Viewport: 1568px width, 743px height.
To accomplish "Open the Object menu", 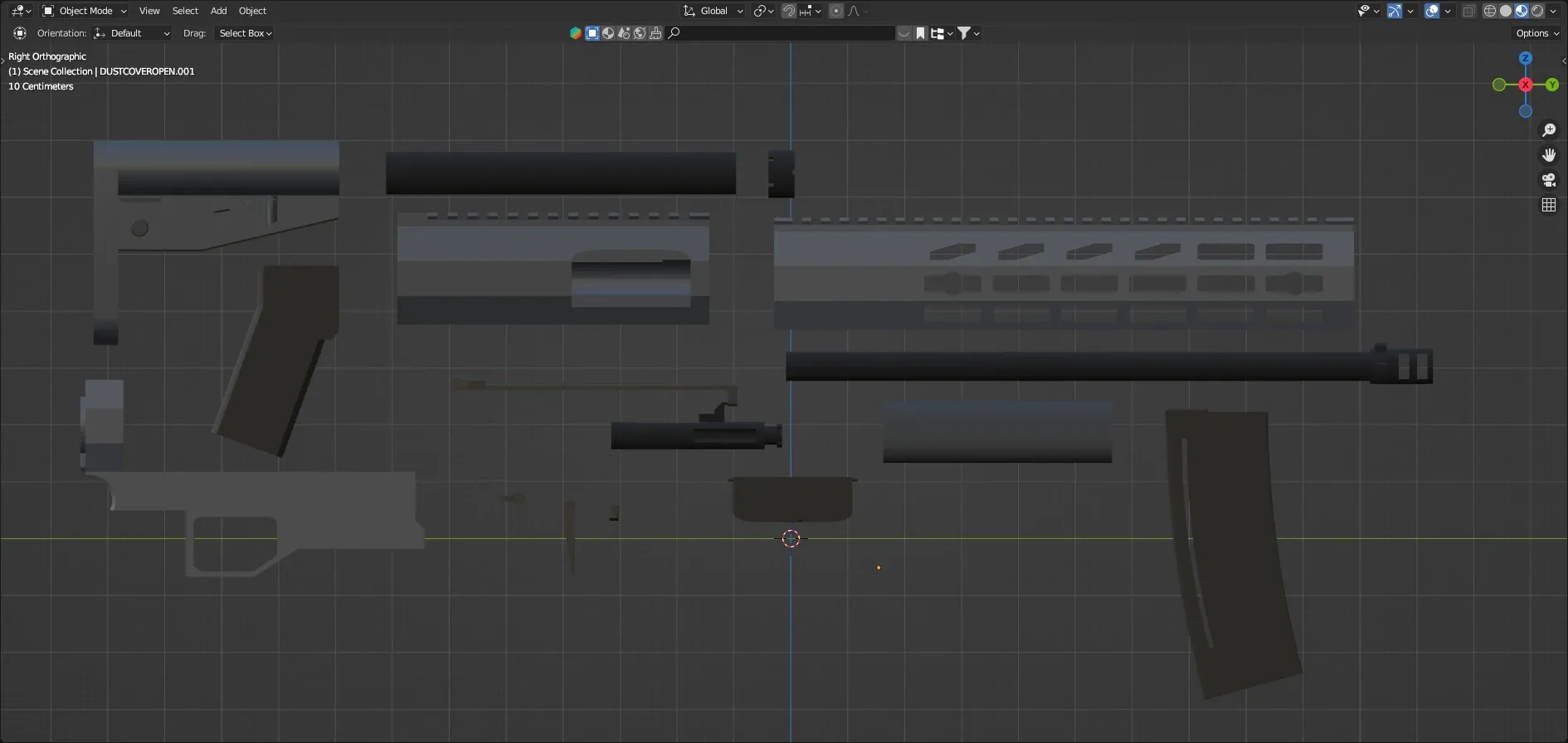I will point(252,11).
